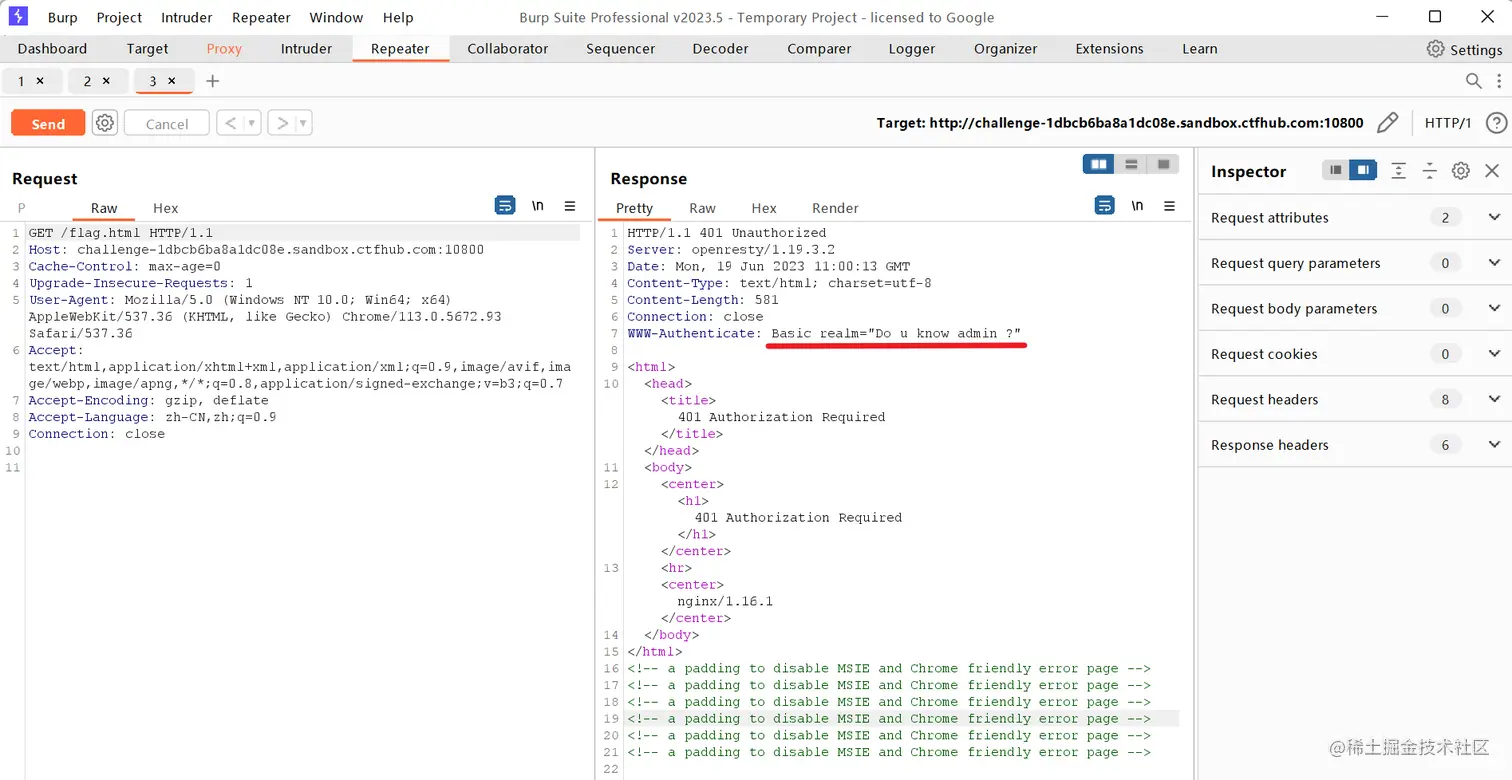This screenshot has height=780, width=1512.
Task: Click GET /flag.html request line
Action: click(120, 233)
